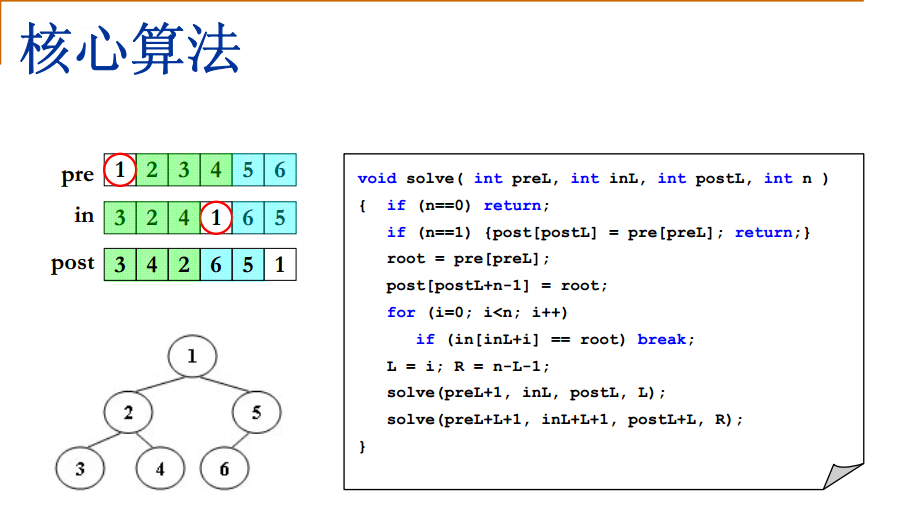The height and width of the screenshot is (532, 909).
Task: Click the closing brace of the solve function
Action: (362, 446)
